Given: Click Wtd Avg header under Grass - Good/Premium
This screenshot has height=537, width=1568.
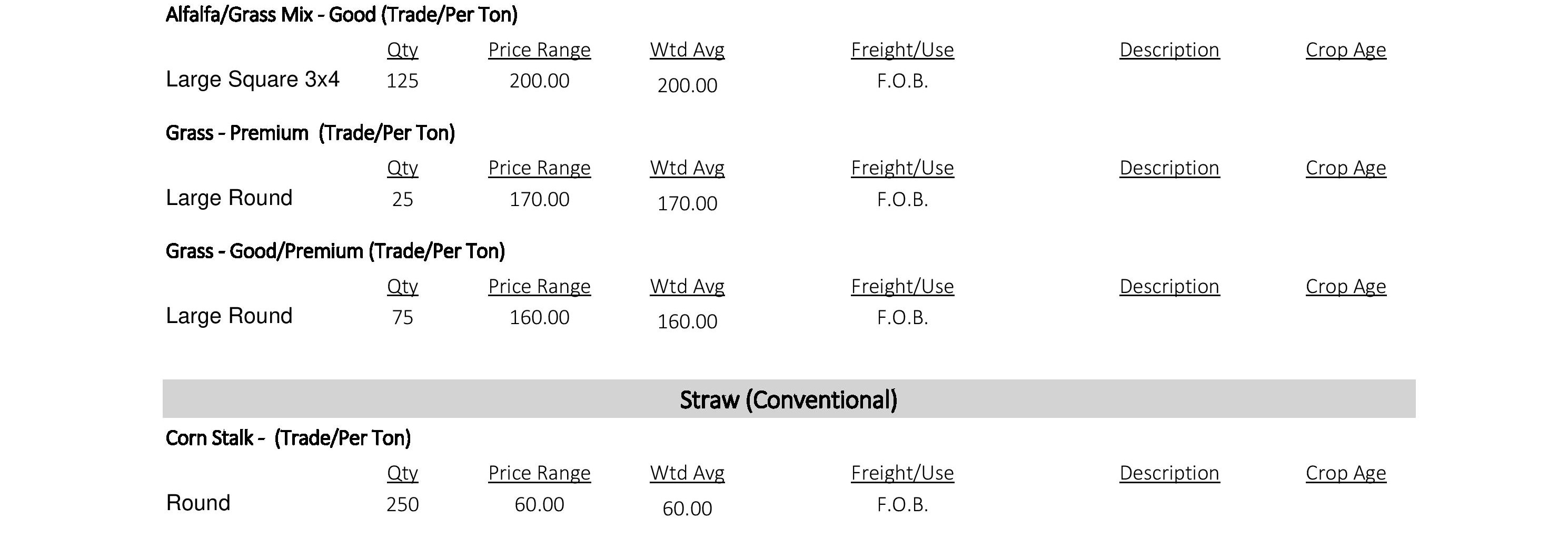Looking at the screenshot, I should (x=687, y=287).
